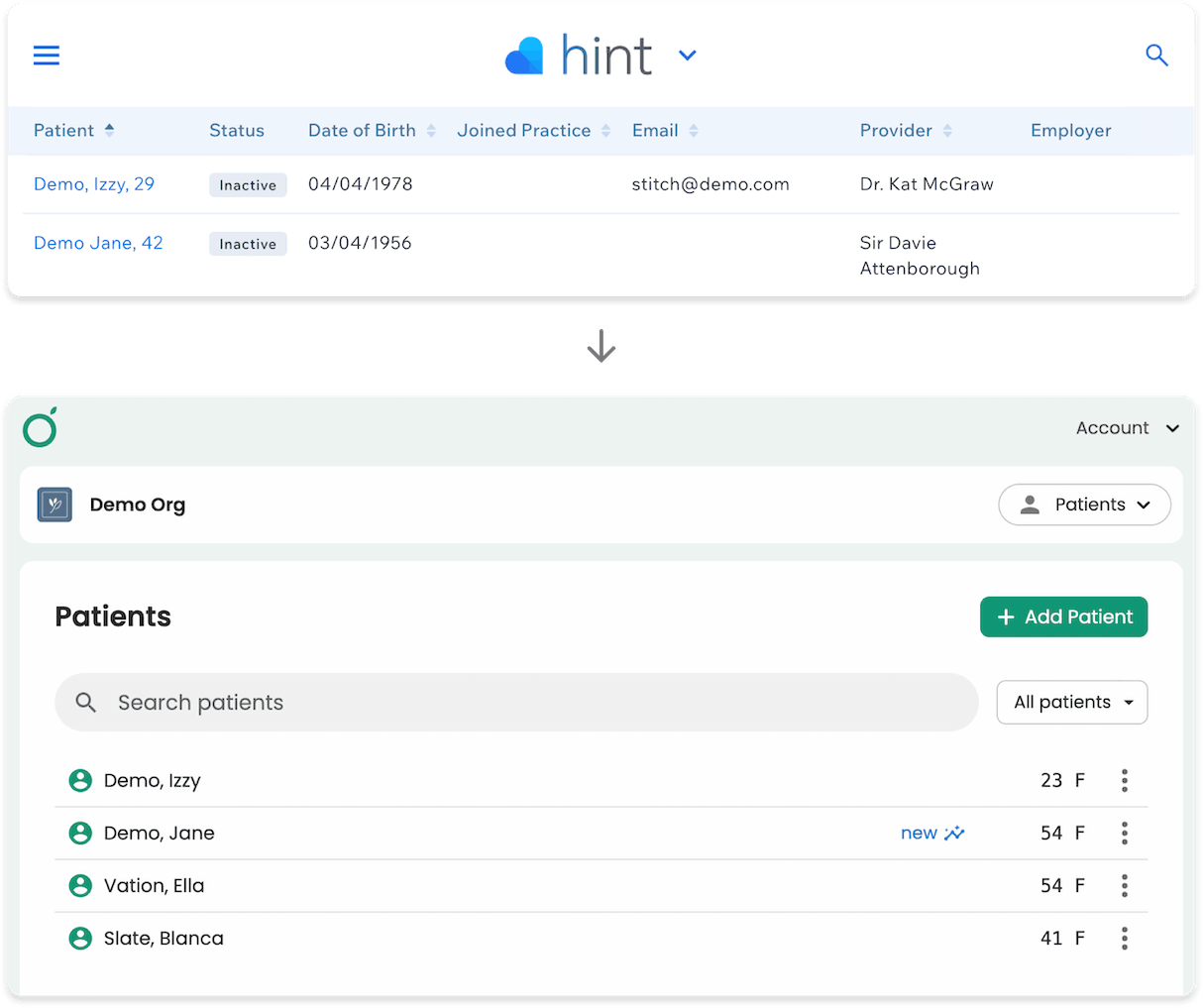Open the Account dropdown
Viewport: 1203px width, 1008px height.
[x=1128, y=428]
